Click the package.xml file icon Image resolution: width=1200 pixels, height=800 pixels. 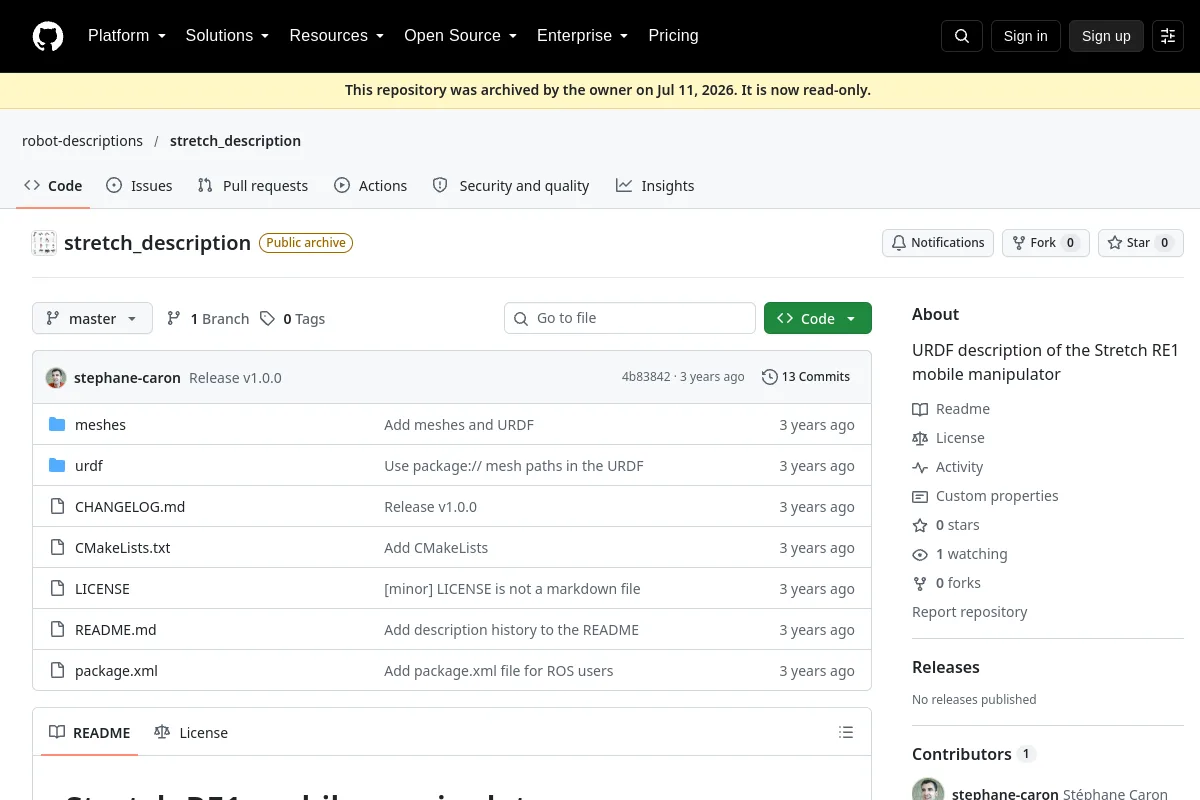57,671
